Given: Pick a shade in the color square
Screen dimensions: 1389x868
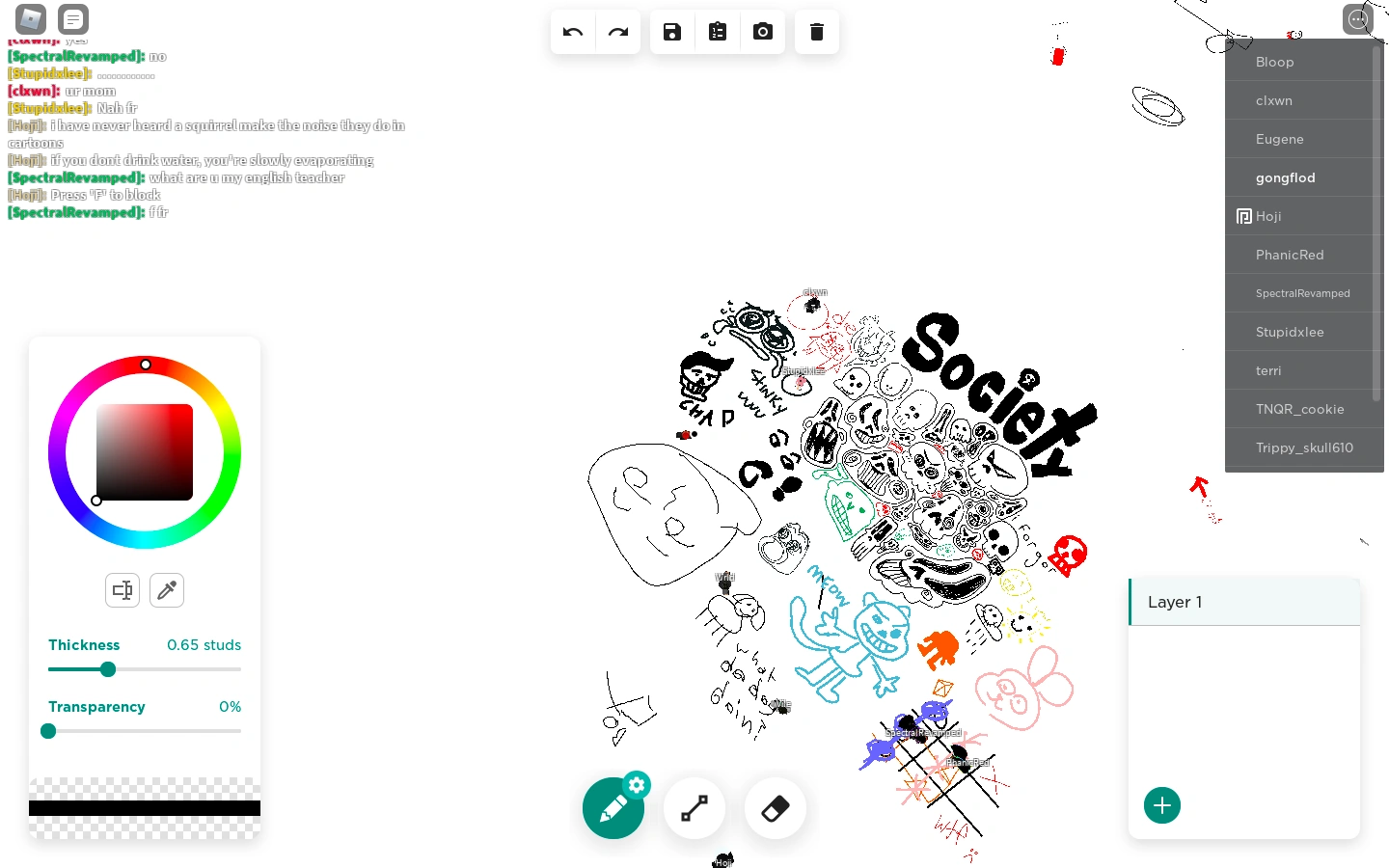Looking at the screenshot, I should tap(145, 452).
